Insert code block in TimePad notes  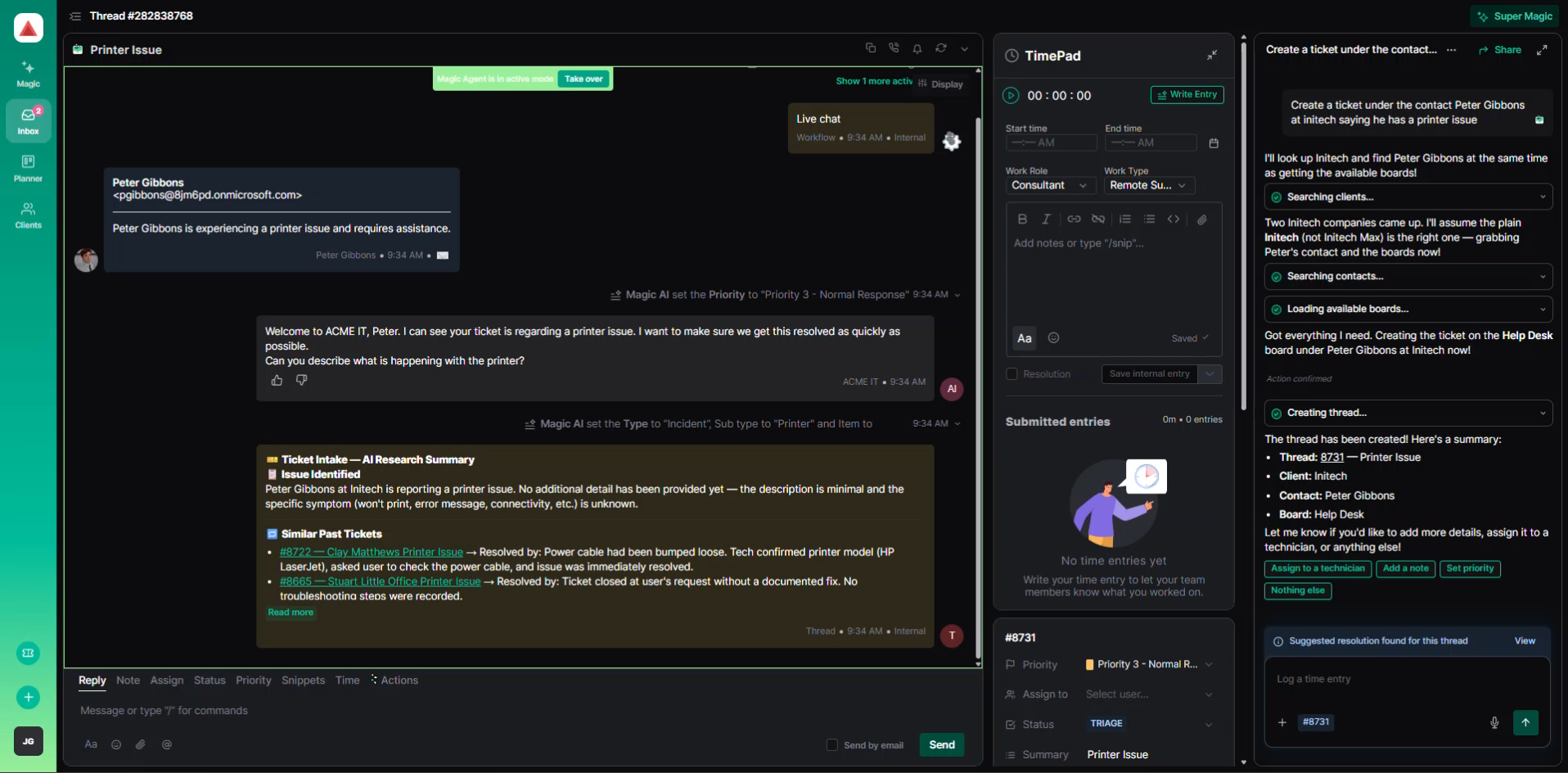click(1174, 219)
